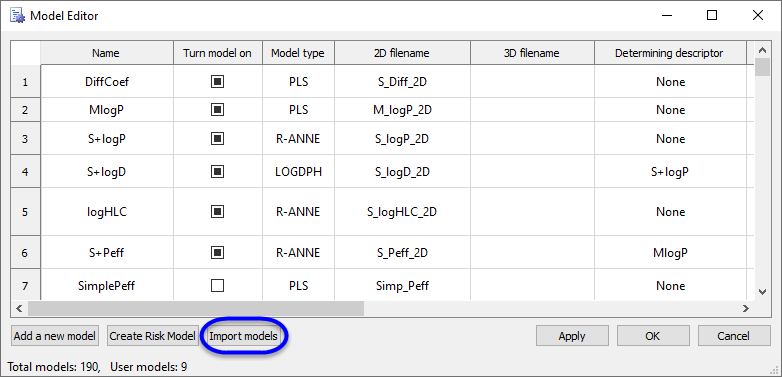The height and width of the screenshot is (377, 782).
Task: Select the S+Peff name cell
Action: pos(107,253)
